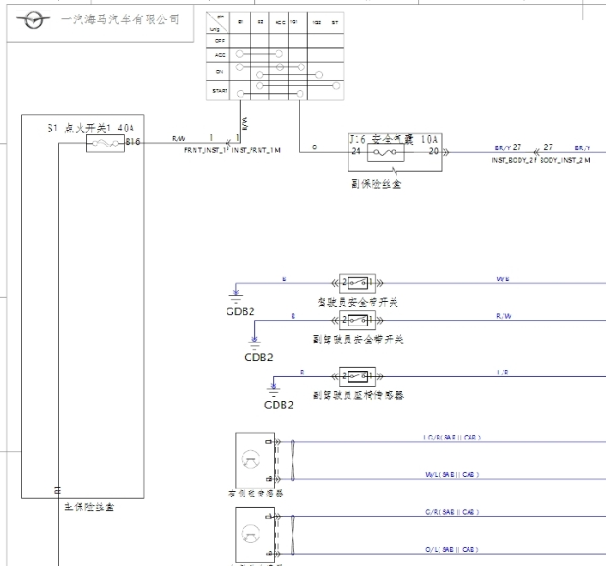
Task: Select sensor box connected to LG/R wire
Action: tap(255, 460)
